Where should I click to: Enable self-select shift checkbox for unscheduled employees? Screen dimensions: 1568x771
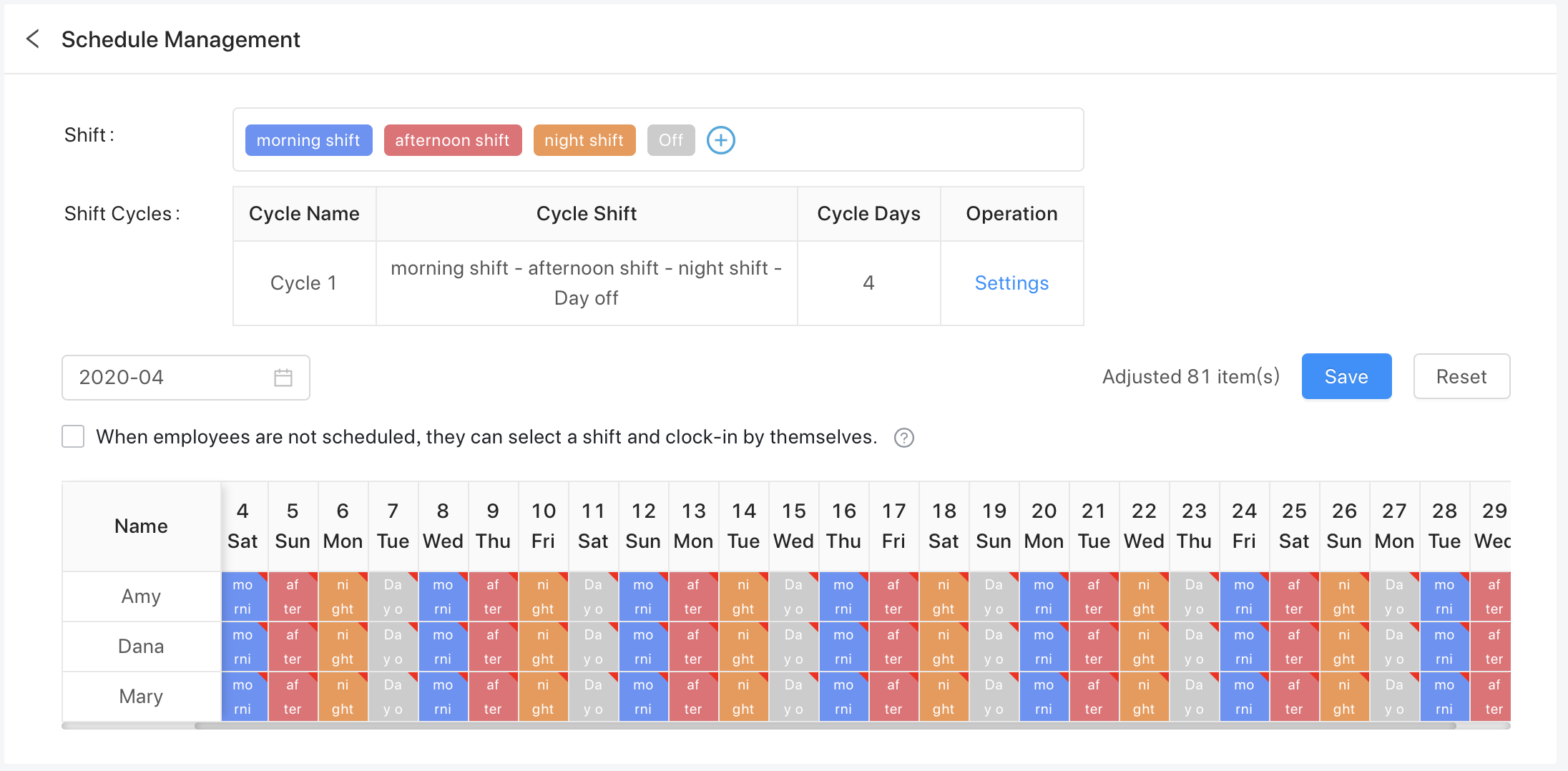[73, 437]
